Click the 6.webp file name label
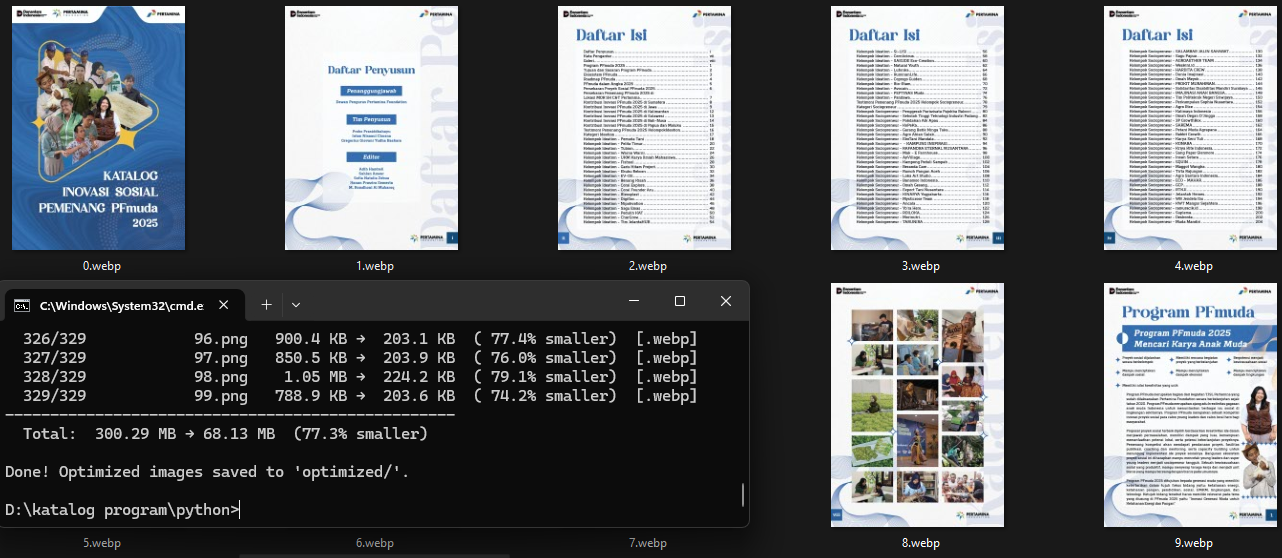The width and height of the screenshot is (1282, 558). [374, 543]
